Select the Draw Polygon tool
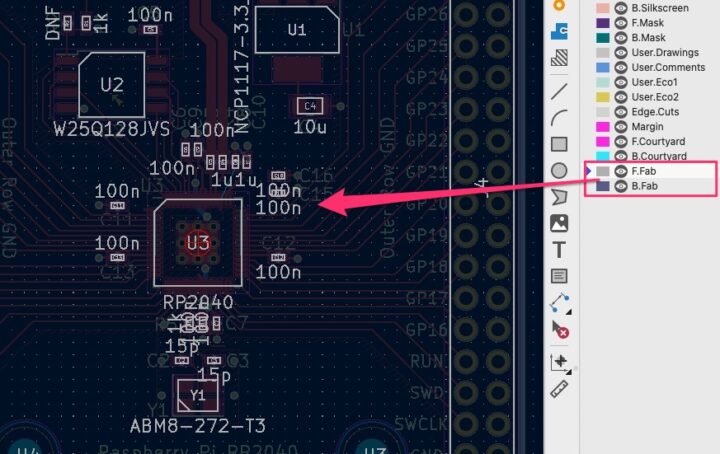Screen dimensions: 720x454 tap(559, 197)
